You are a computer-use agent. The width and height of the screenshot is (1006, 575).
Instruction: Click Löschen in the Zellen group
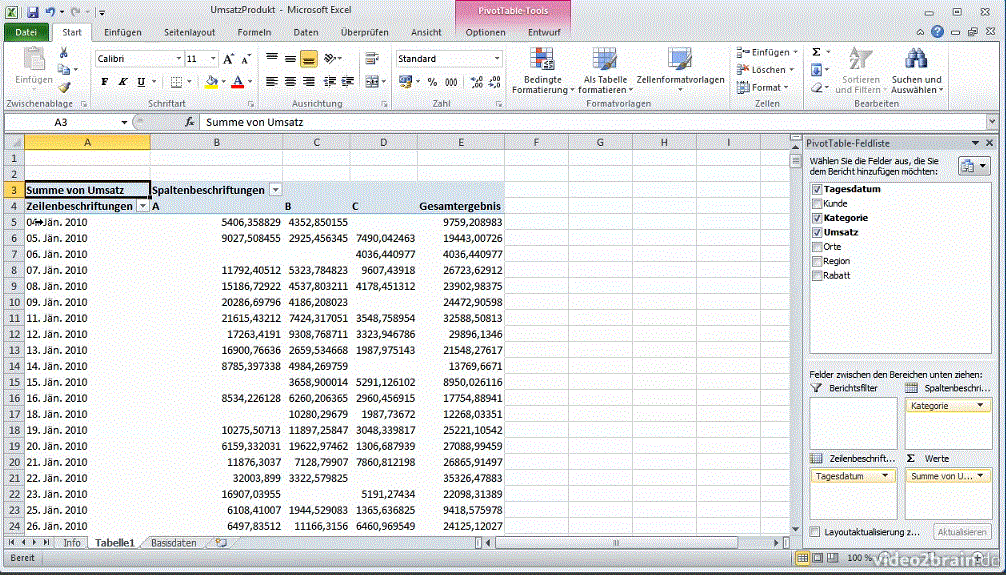(x=766, y=70)
